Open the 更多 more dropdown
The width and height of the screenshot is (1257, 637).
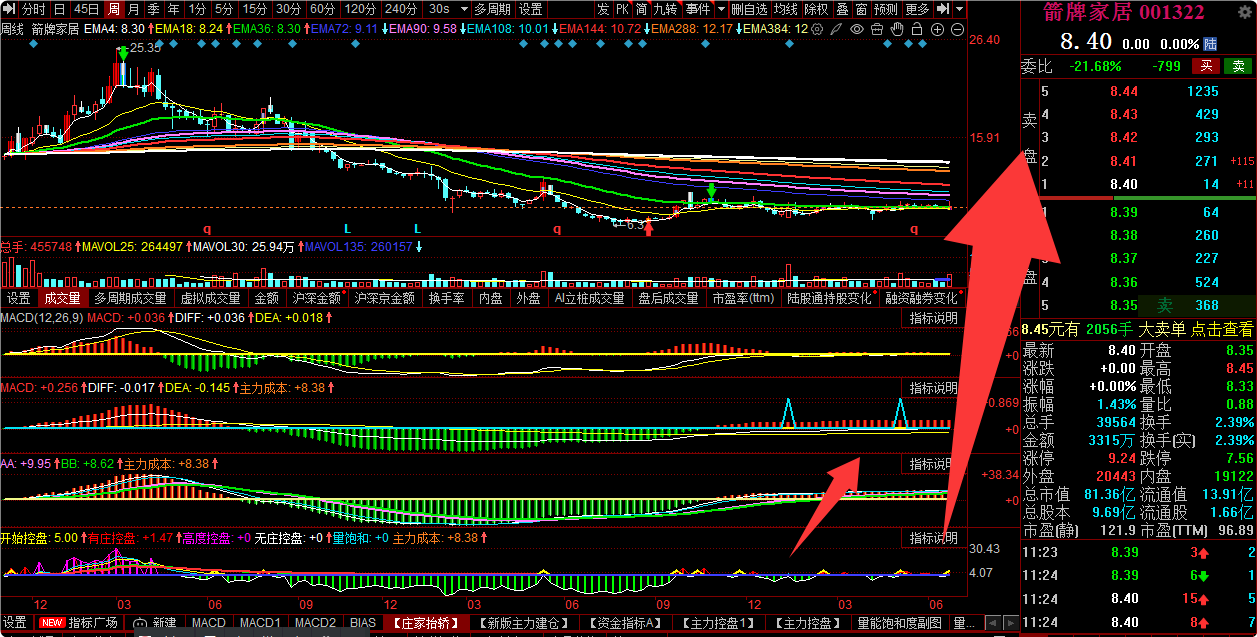918,9
